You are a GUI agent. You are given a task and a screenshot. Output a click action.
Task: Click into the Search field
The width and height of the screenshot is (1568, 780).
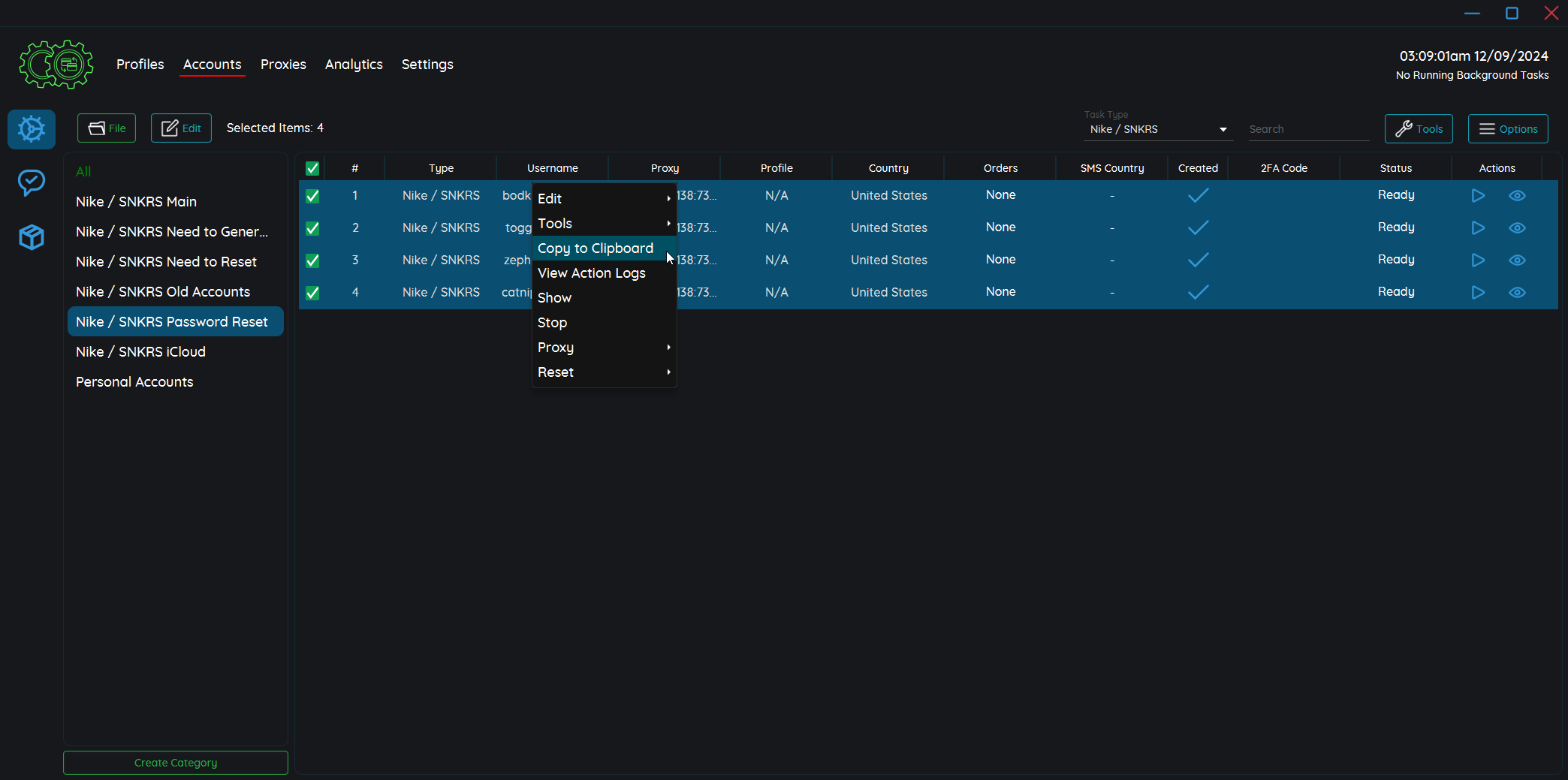[1307, 130]
